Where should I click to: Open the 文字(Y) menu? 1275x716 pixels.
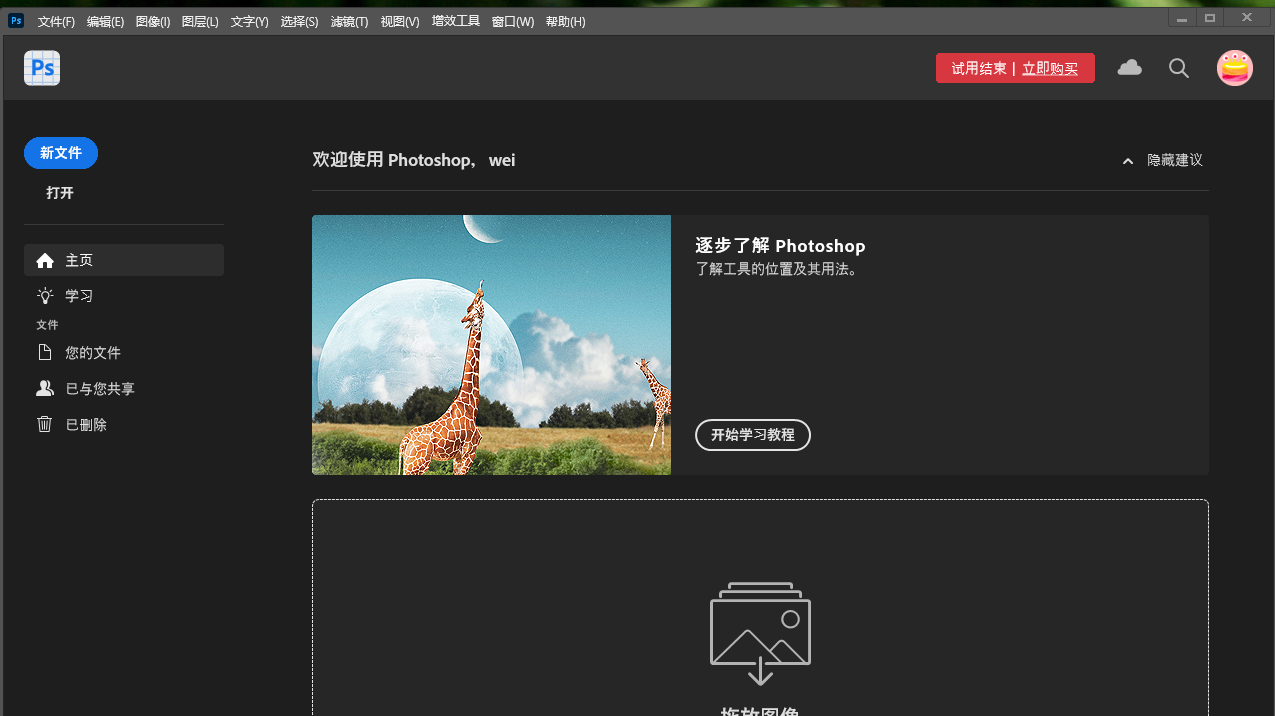(x=249, y=21)
